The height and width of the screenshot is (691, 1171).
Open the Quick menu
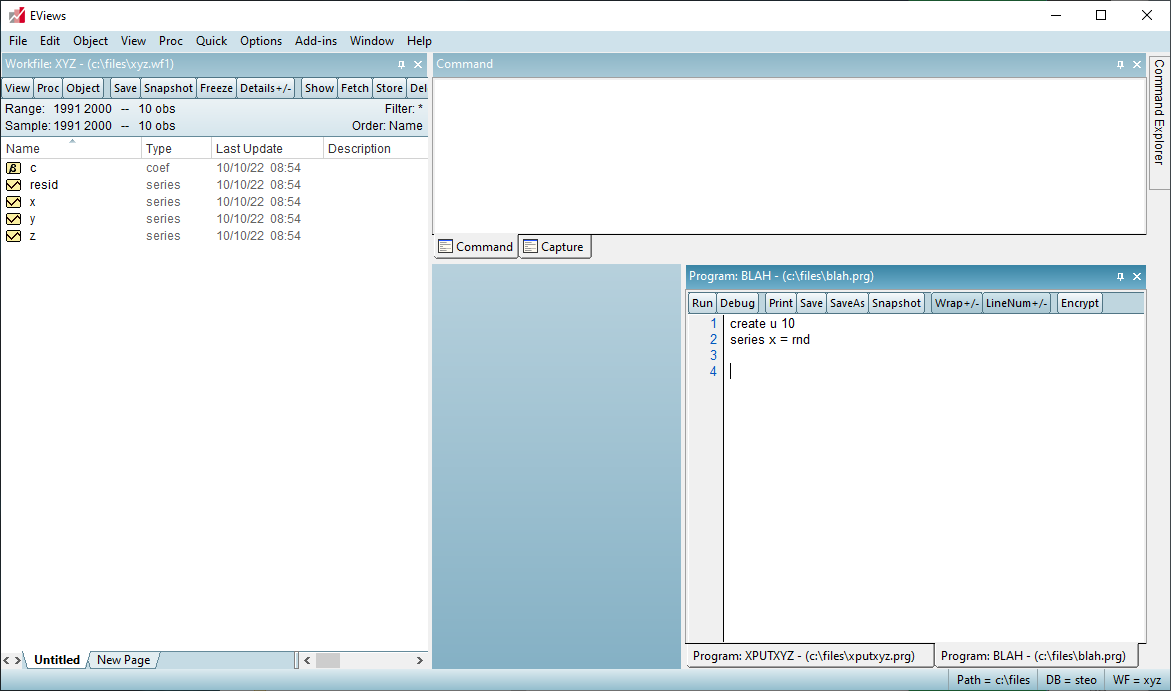click(211, 41)
